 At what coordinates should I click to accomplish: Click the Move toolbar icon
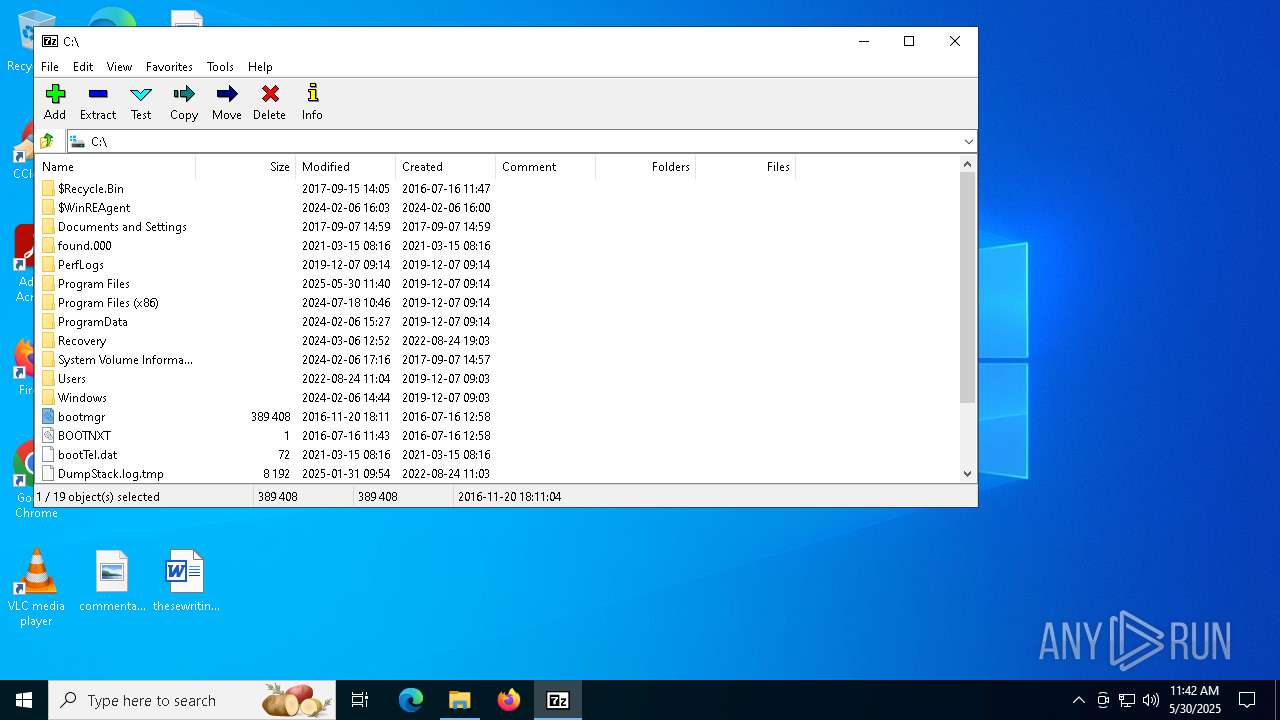tap(227, 102)
